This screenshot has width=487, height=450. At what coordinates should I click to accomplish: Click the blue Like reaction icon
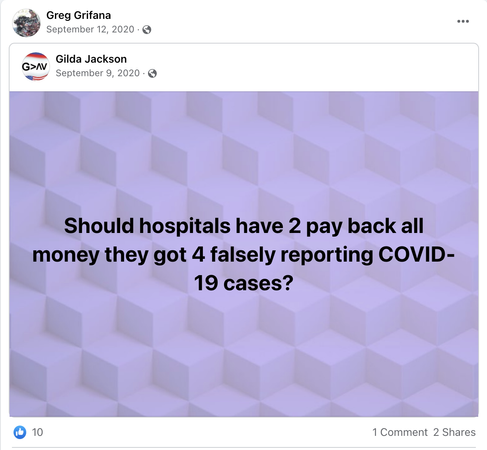[20, 432]
